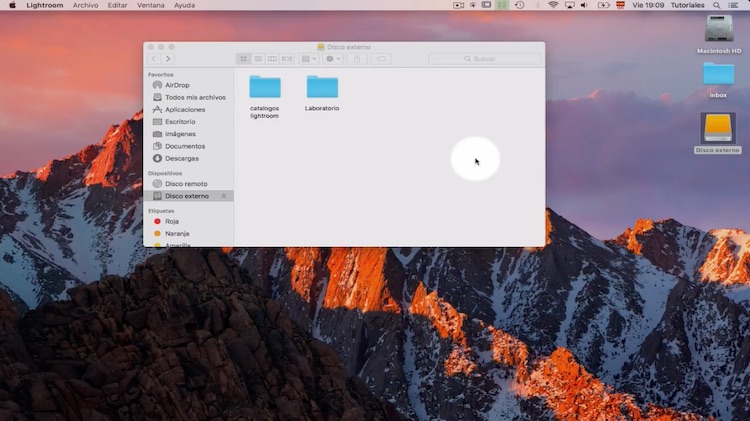Switch Finder to list view

(258, 59)
